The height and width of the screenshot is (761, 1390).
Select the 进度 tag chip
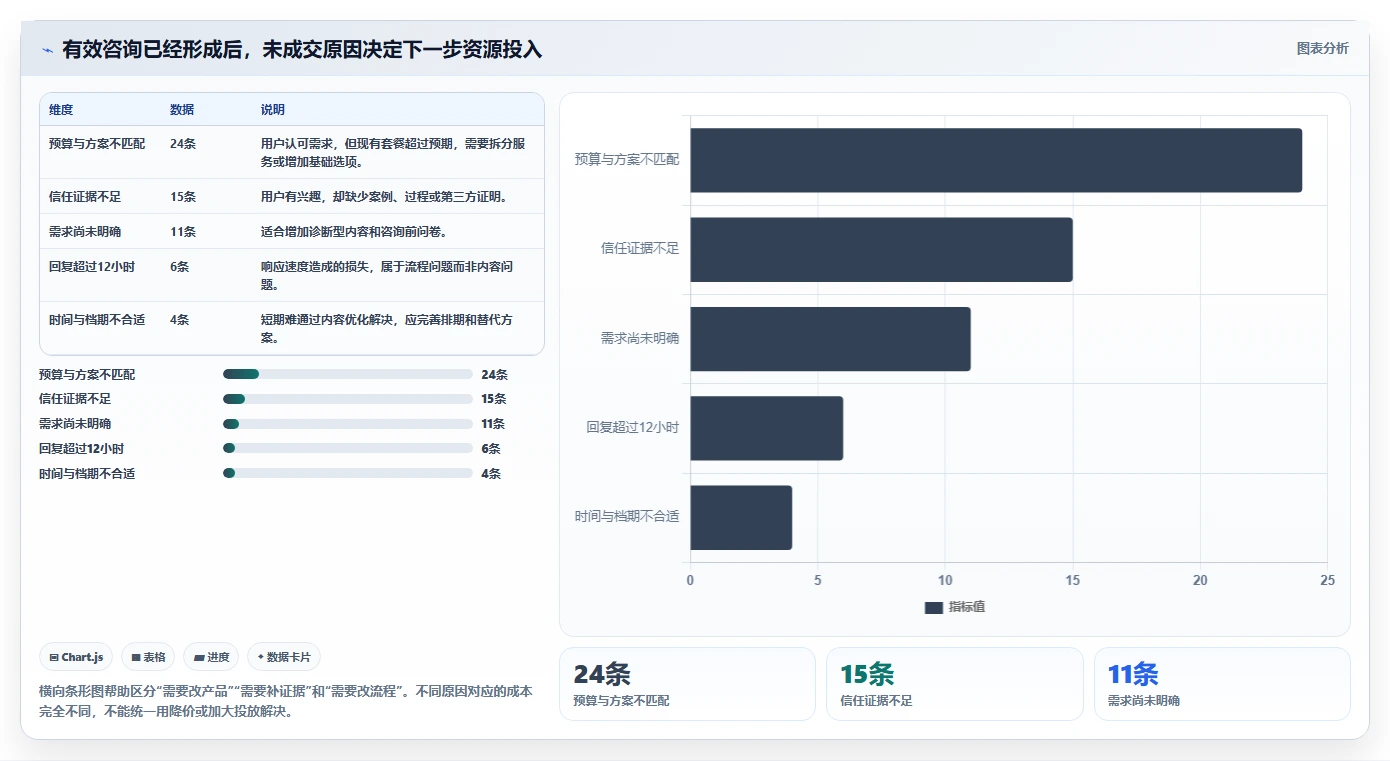[x=211, y=657]
